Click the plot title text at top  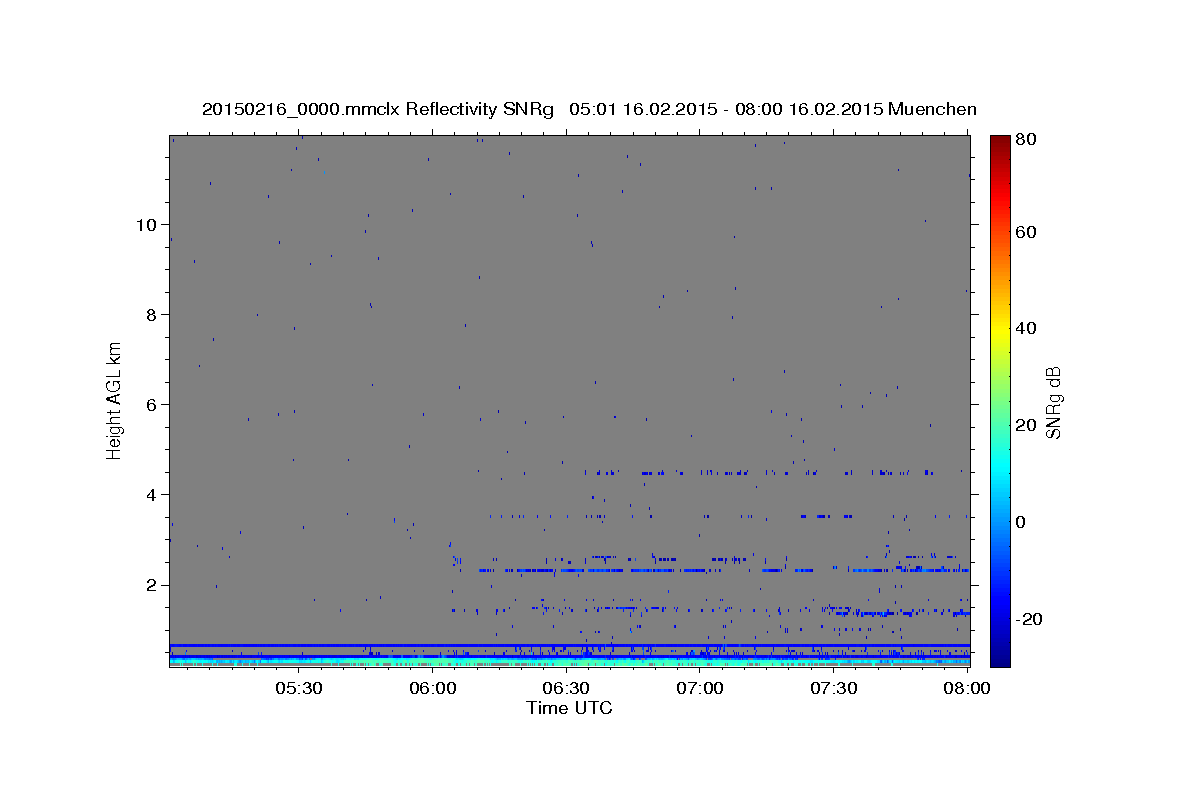click(589, 109)
